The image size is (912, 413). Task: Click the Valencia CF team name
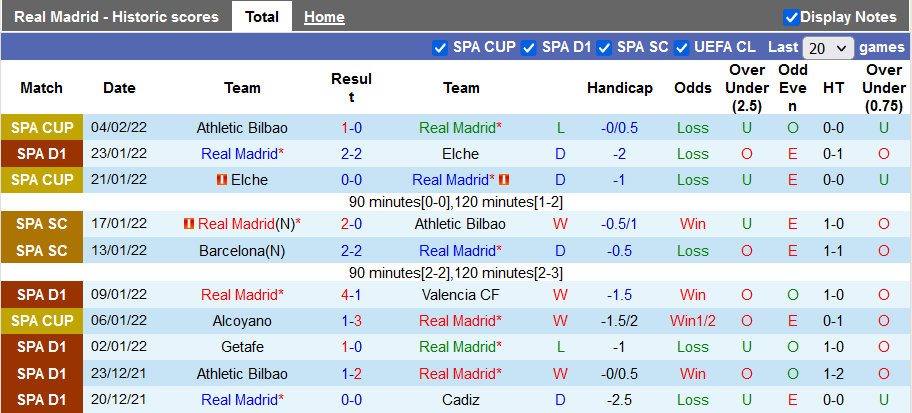point(460,295)
